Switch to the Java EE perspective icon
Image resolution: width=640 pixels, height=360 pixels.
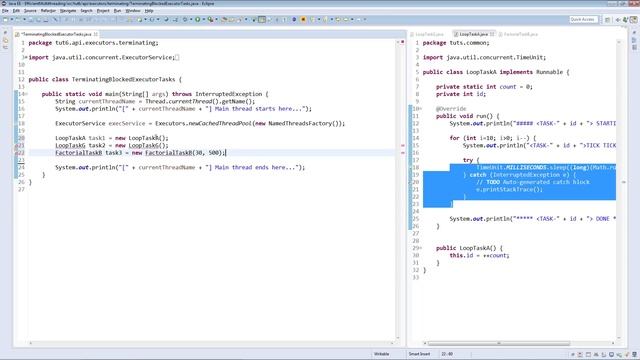[633, 19]
